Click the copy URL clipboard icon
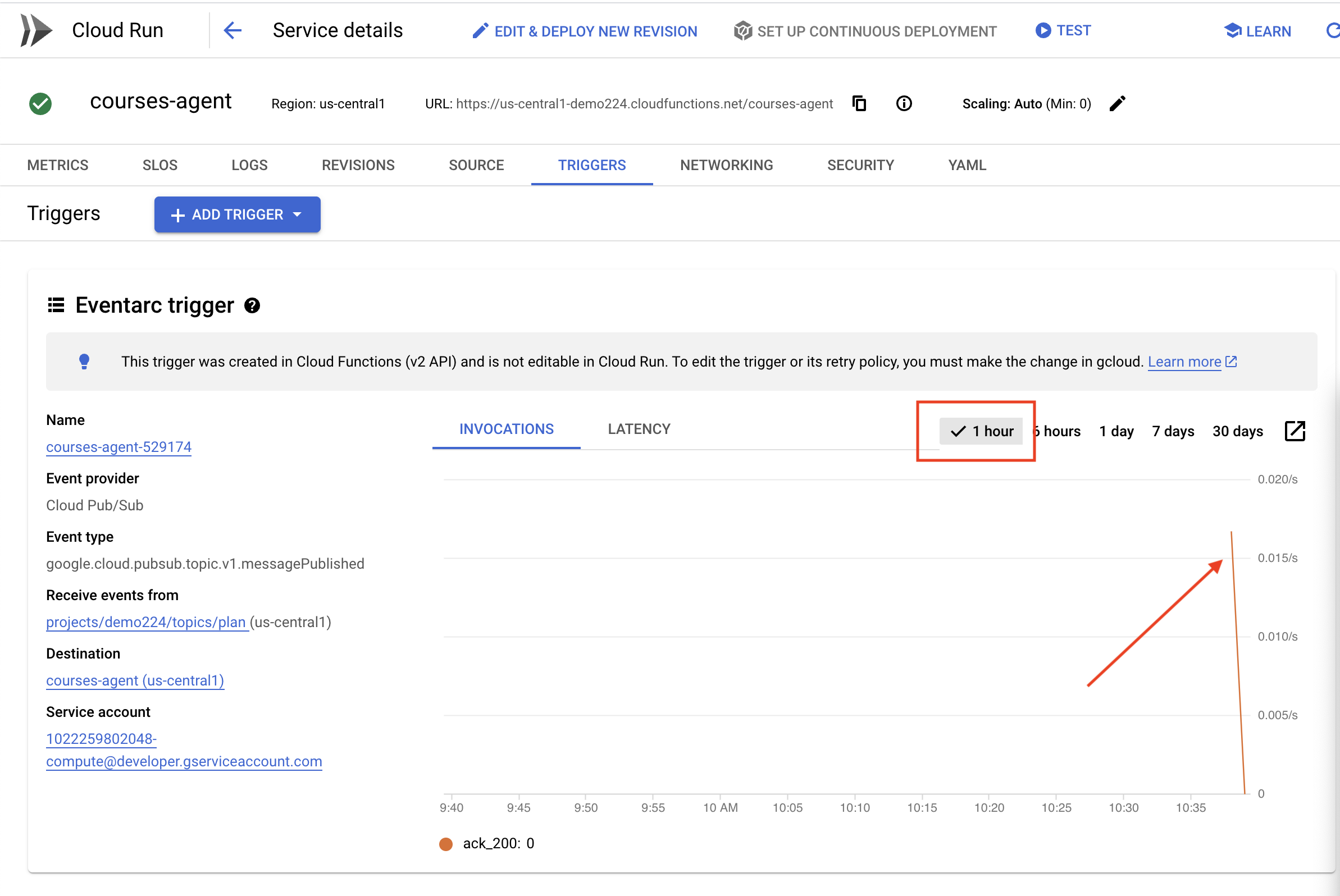1340x896 pixels. pos(859,103)
